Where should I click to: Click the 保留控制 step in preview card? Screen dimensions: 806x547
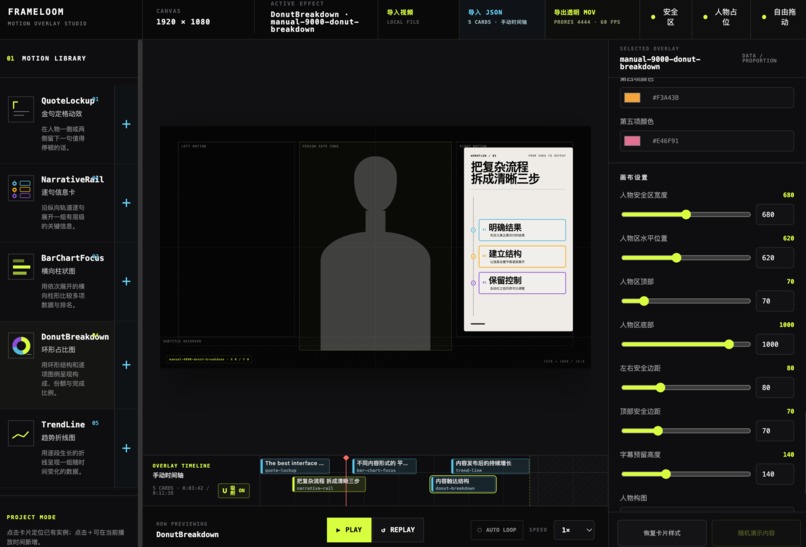(x=522, y=283)
